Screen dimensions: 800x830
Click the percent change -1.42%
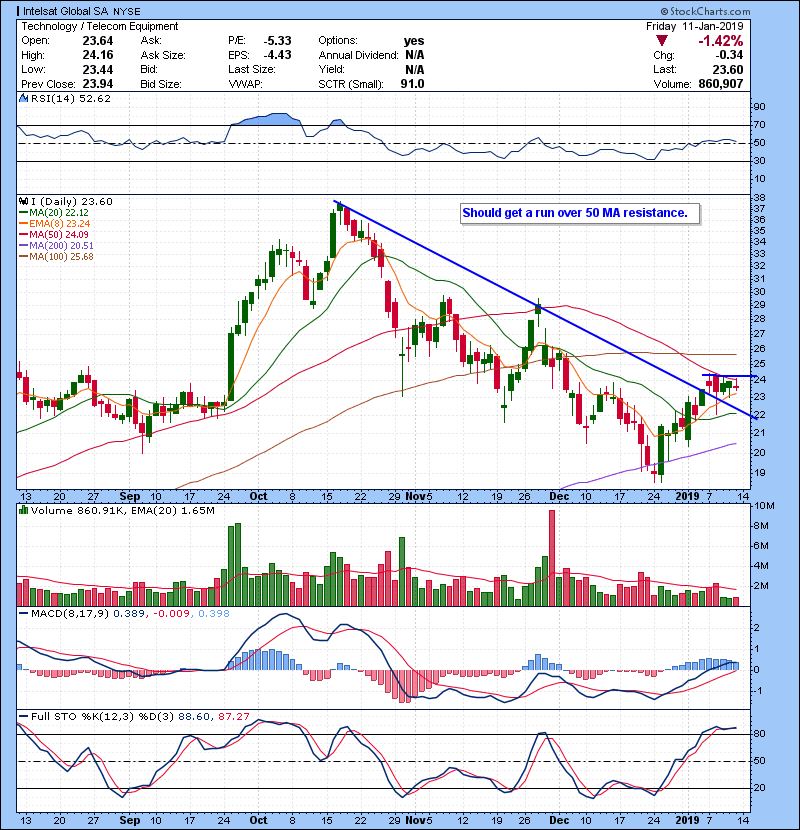721,41
